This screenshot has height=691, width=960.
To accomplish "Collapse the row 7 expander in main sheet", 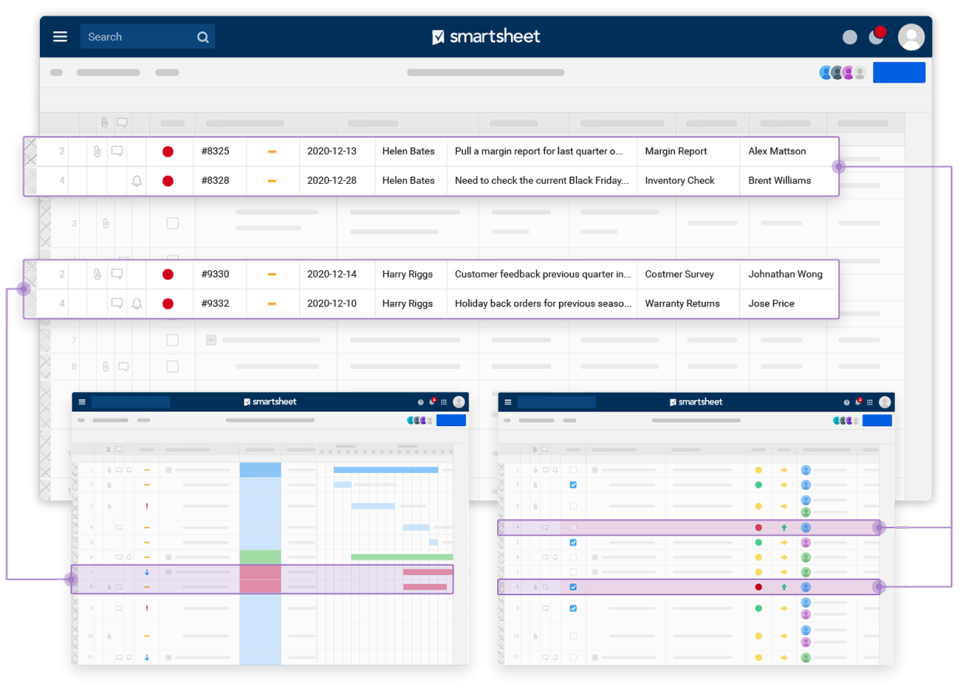I will click(211, 340).
